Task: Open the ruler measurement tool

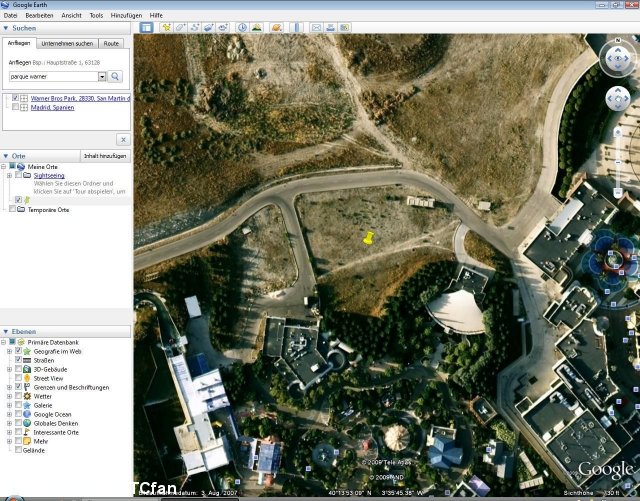Action: (296, 28)
